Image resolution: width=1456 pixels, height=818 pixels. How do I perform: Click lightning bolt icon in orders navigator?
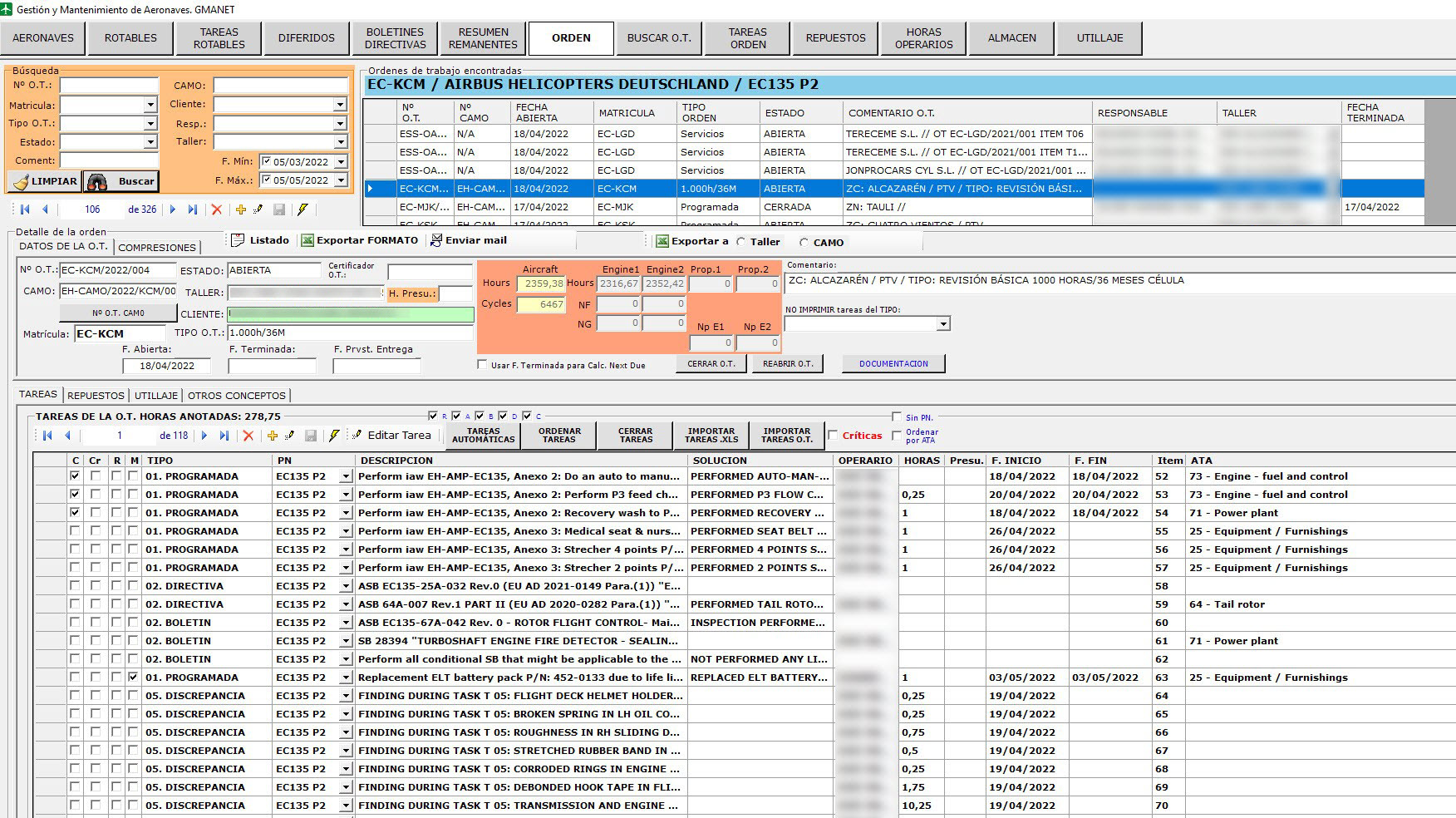click(303, 209)
